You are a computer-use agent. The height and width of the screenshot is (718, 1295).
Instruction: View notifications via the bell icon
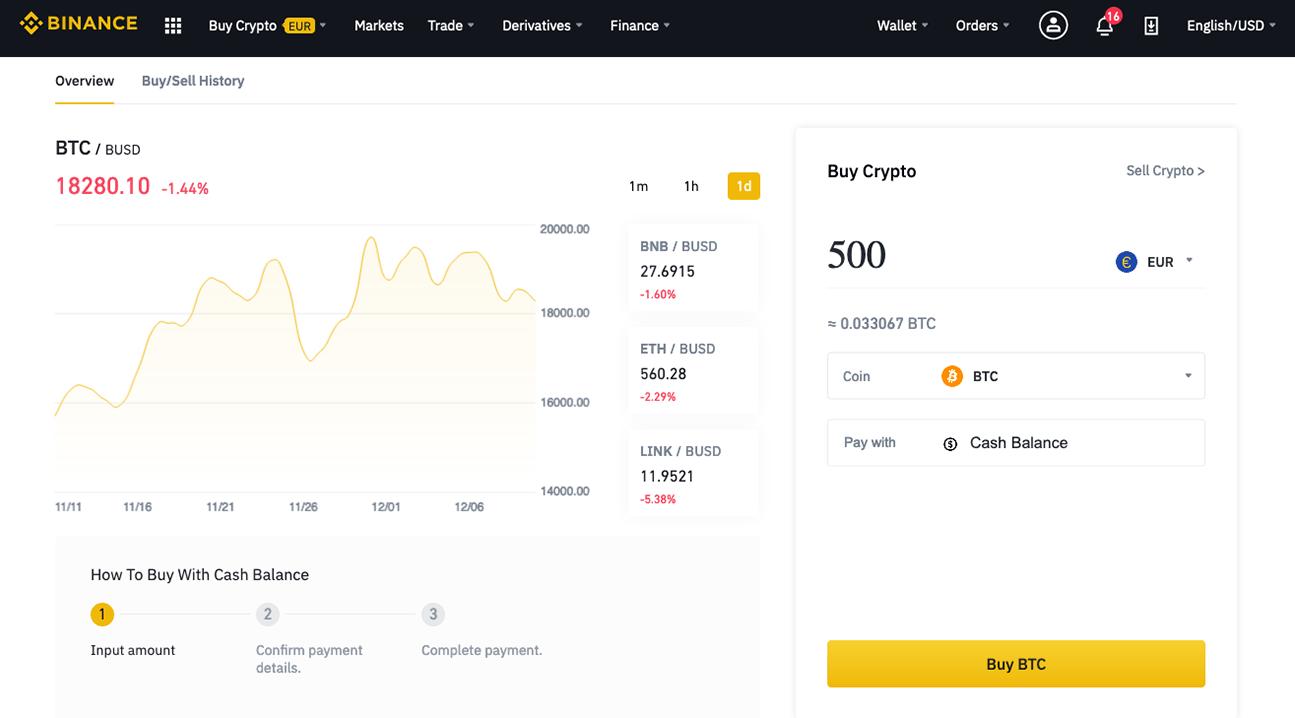tap(1104, 26)
